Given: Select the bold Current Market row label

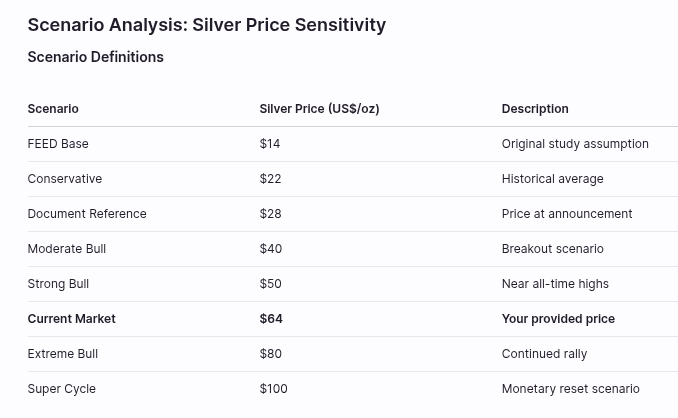Looking at the screenshot, I should click(72, 318).
